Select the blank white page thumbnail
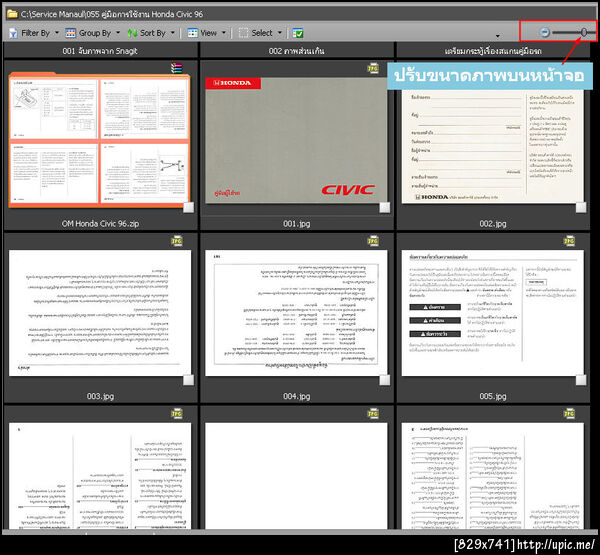This screenshot has height=555, width=600. tap(296, 476)
